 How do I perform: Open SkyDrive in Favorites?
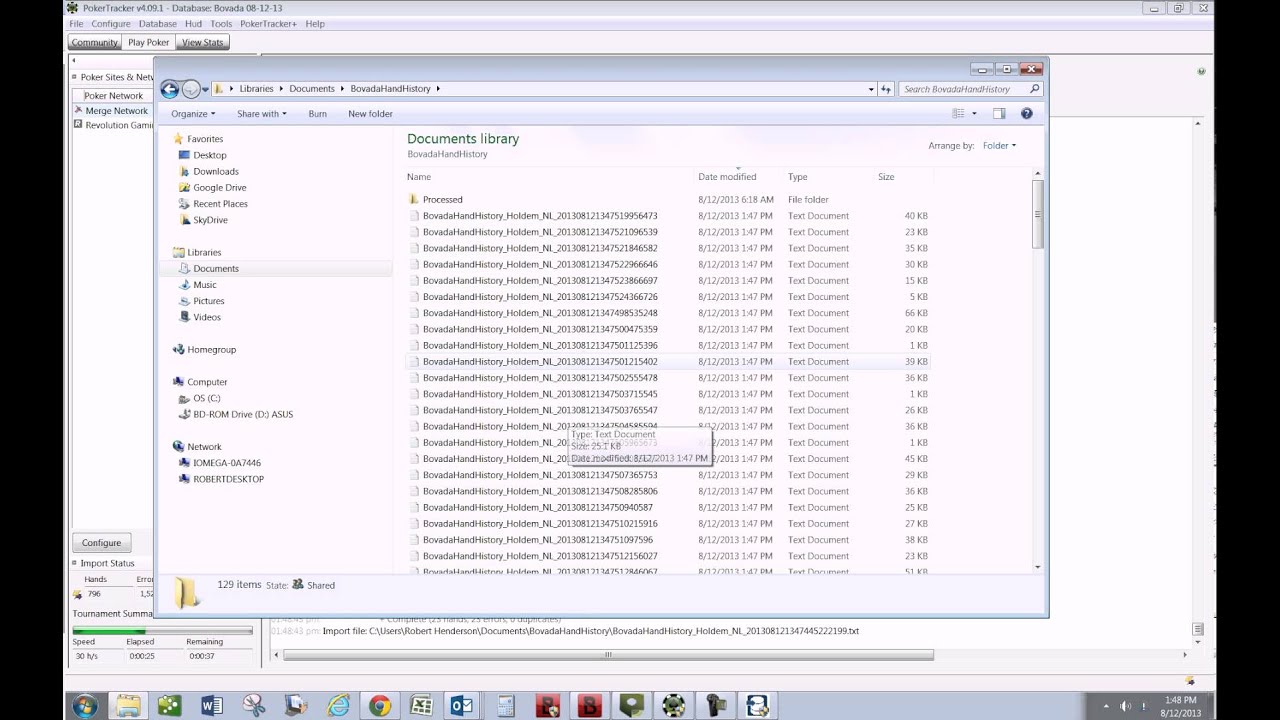210,220
